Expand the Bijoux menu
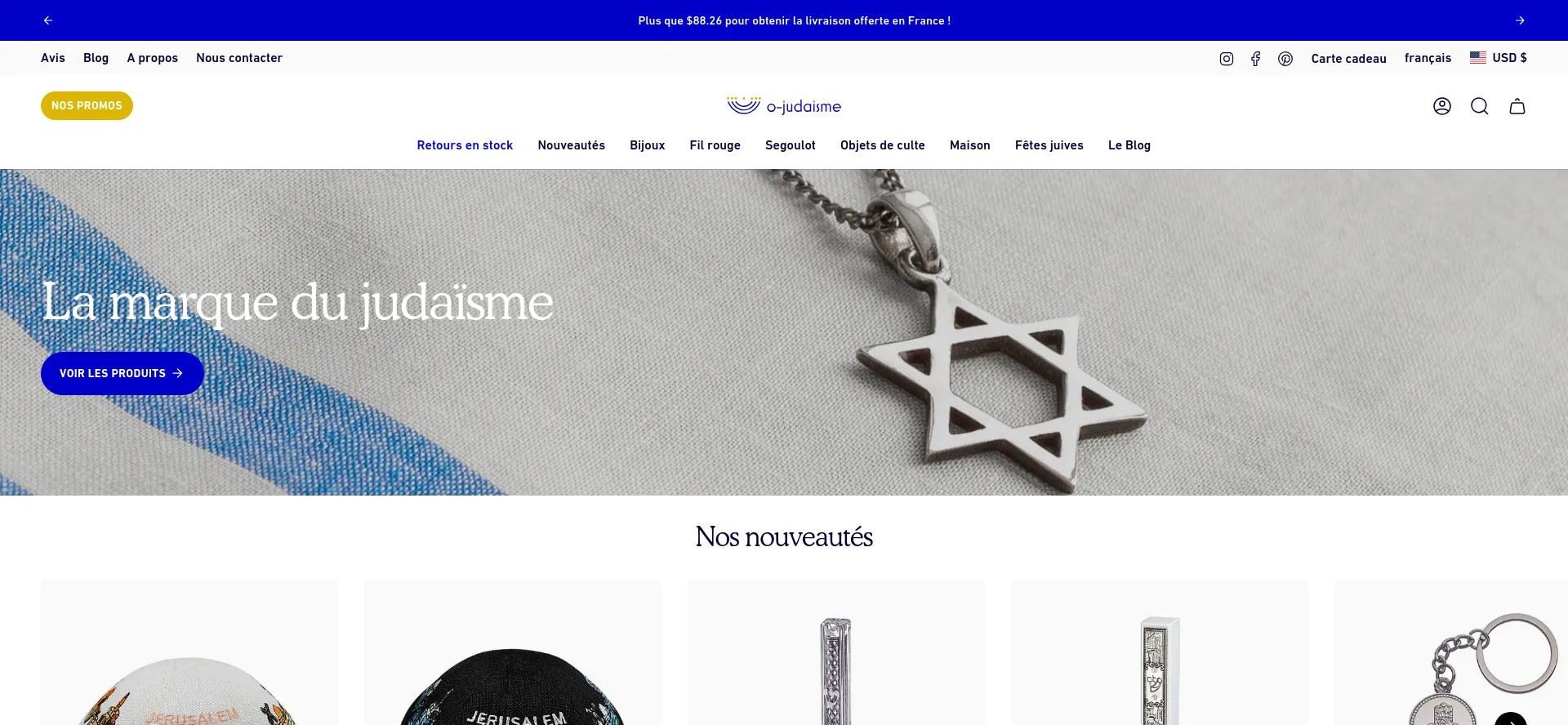Viewport: 1568px width, 725px height. (x=647, y=145)
